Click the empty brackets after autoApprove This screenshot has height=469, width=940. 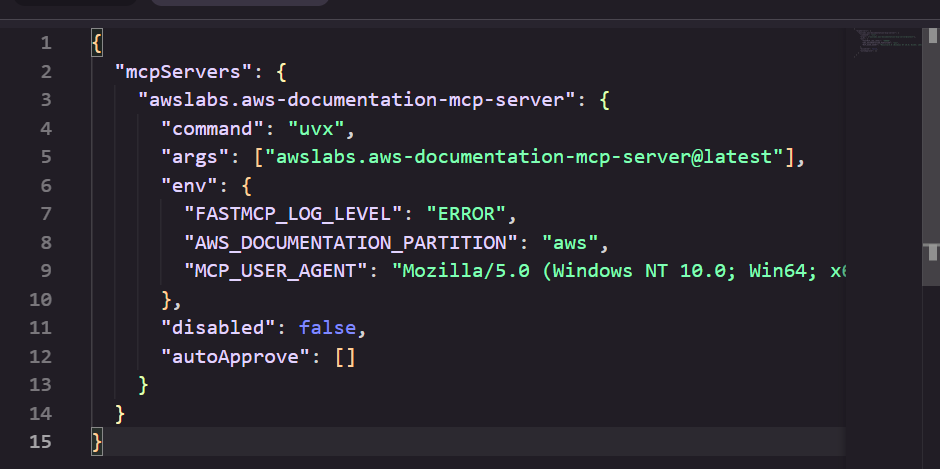[345, 356]
